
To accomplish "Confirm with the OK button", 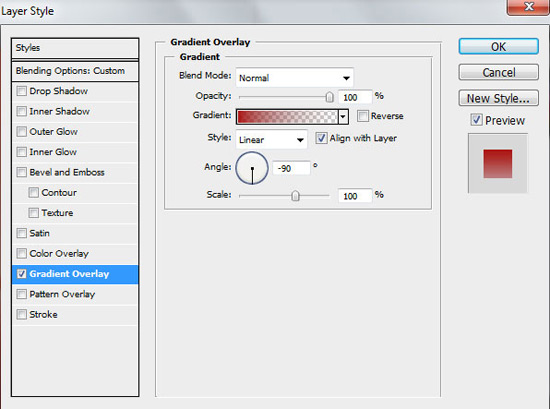I will pyautogui.click(x=498, y=47).
